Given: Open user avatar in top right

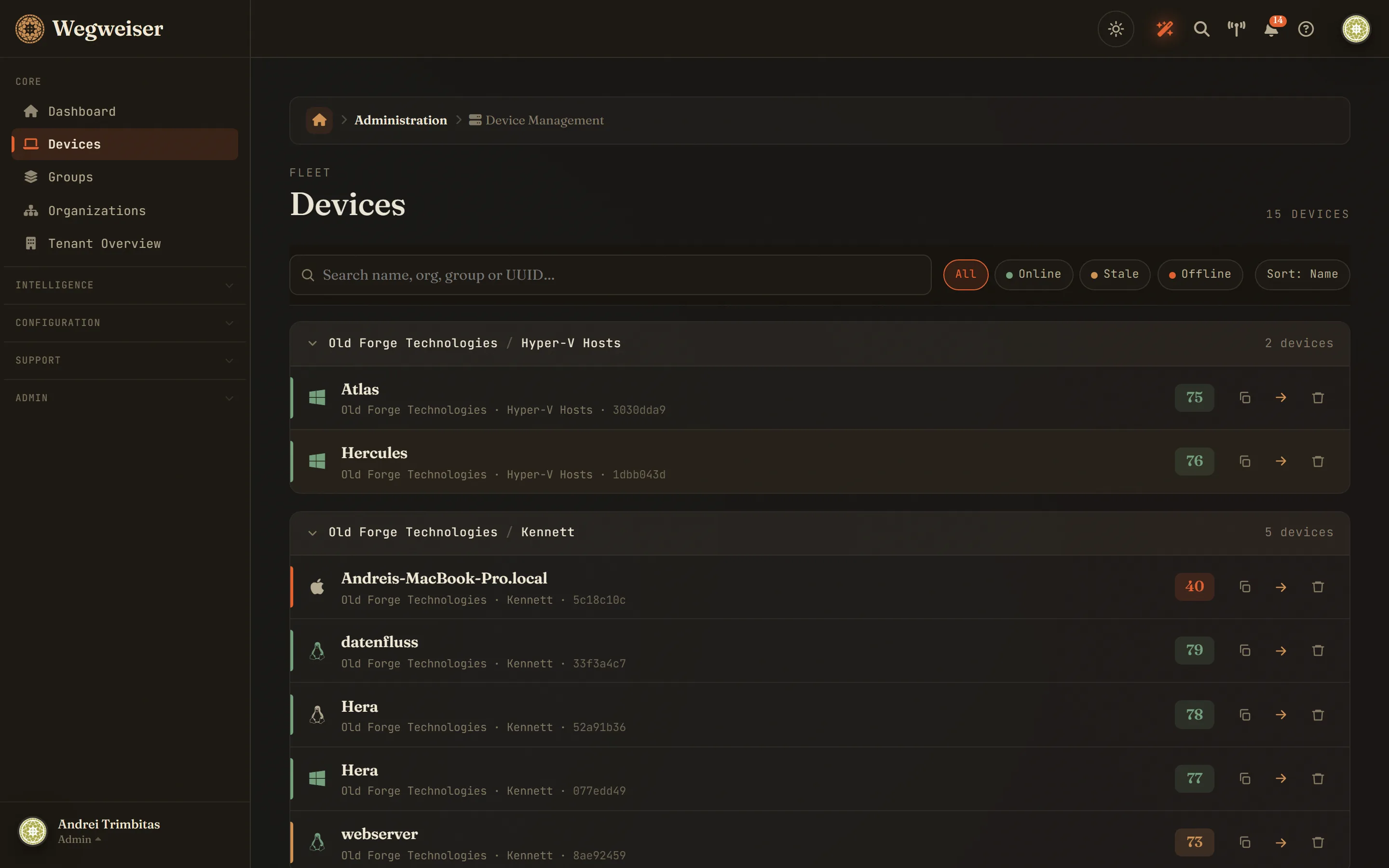Looking at the screenshot, I should coord(1356,29).
